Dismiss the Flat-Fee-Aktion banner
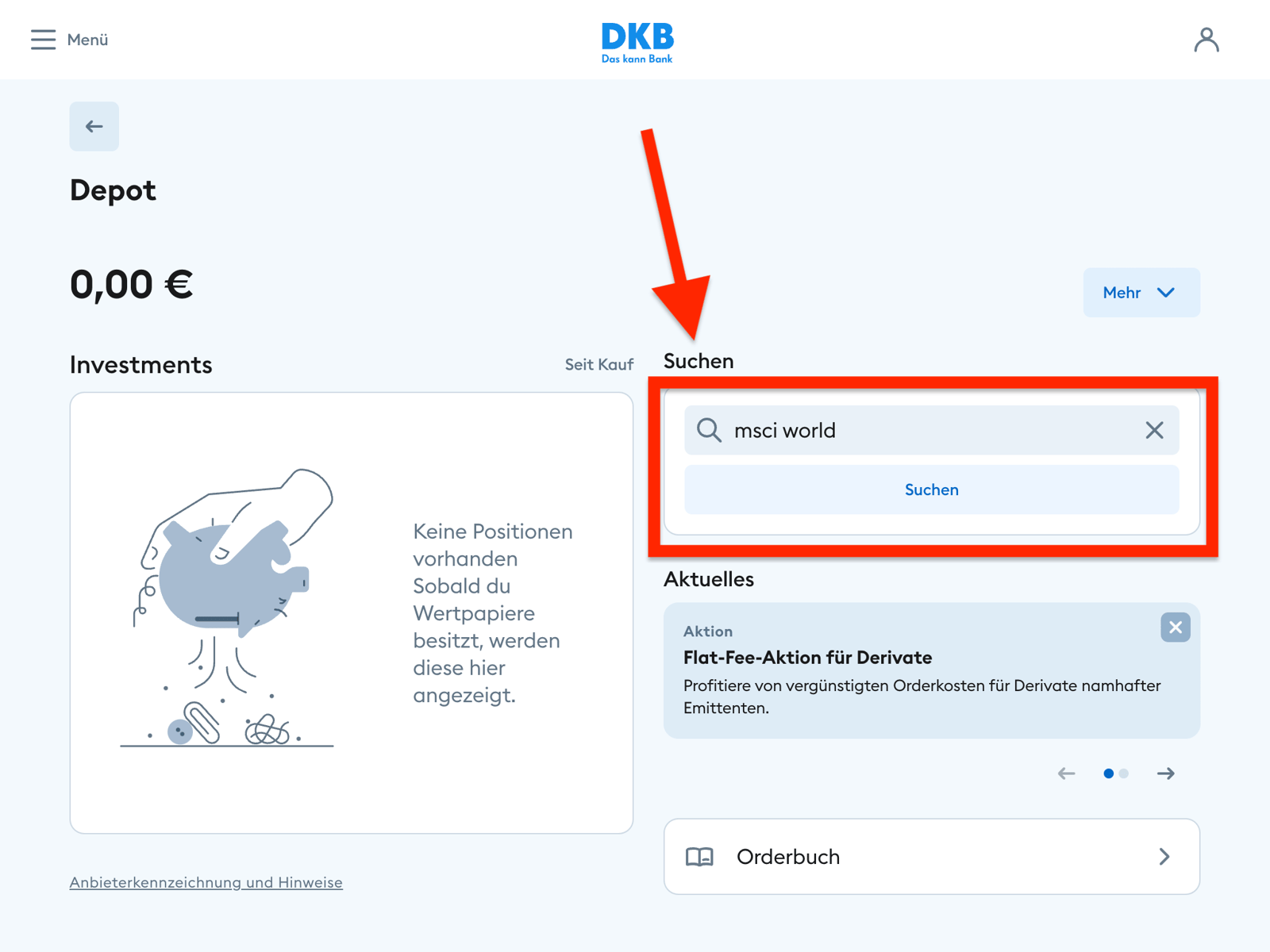 1175,628
